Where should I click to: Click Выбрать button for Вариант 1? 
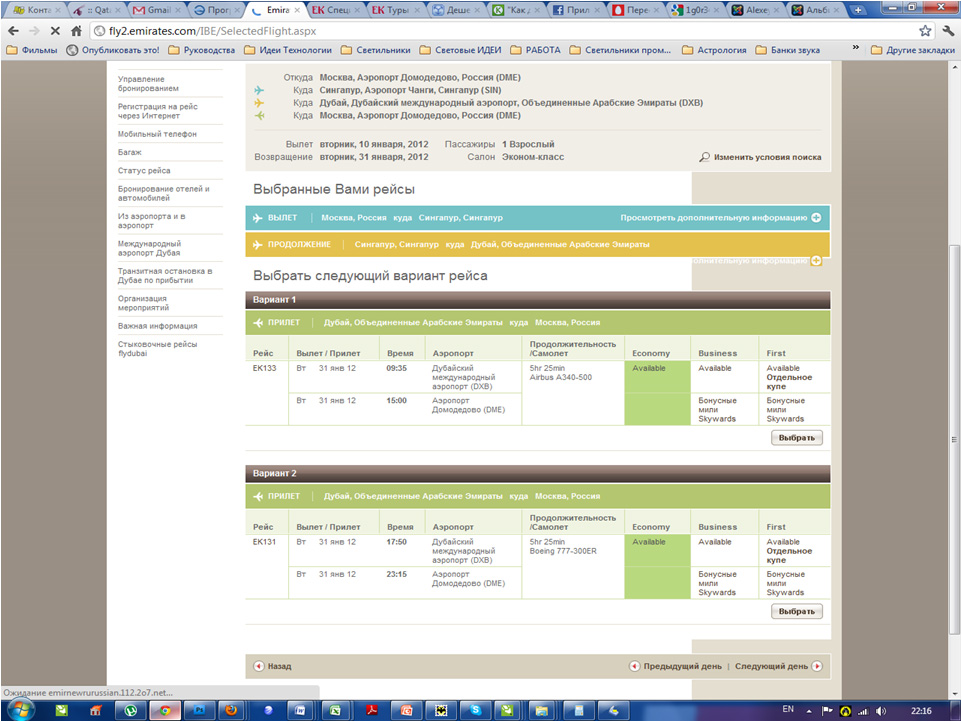[x=796, y=437]
